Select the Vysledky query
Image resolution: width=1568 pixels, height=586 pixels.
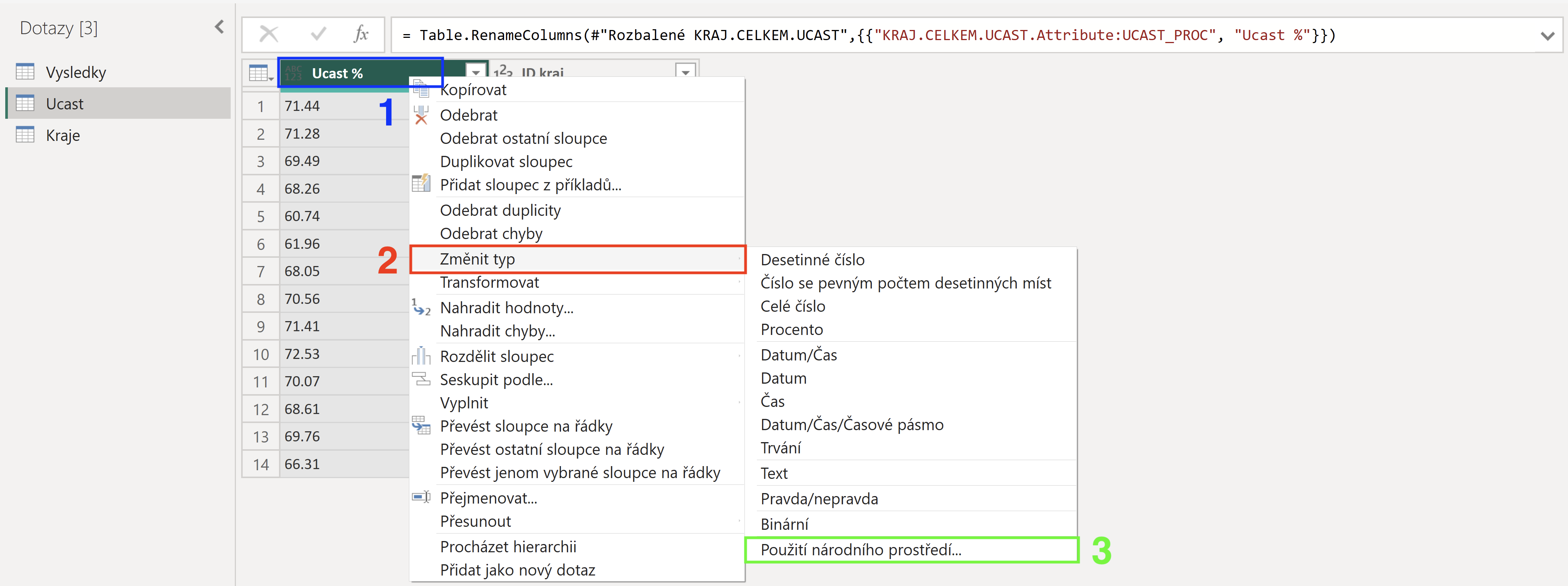click(x=118, y=72)
